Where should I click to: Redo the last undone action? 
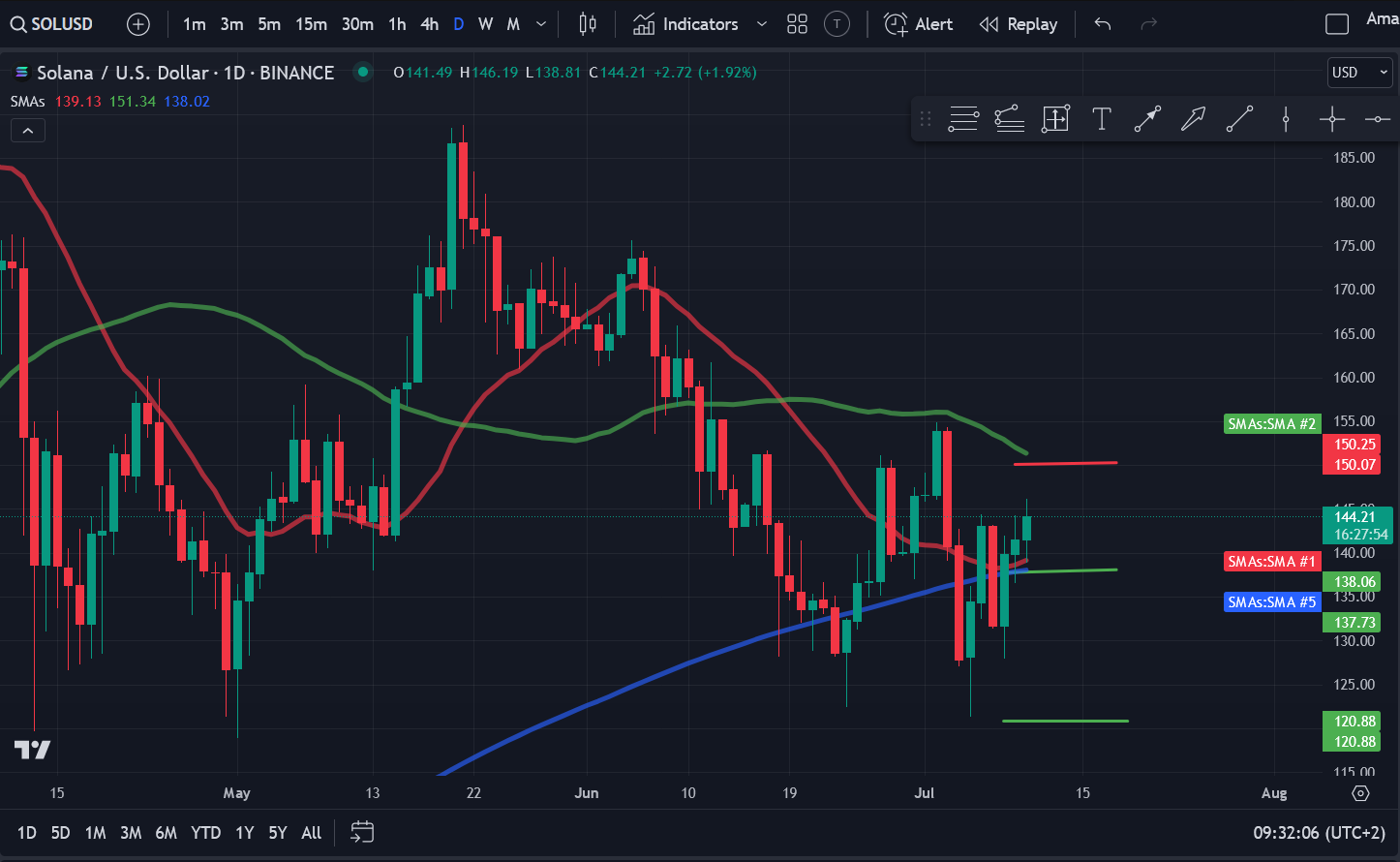[1149, 24]
